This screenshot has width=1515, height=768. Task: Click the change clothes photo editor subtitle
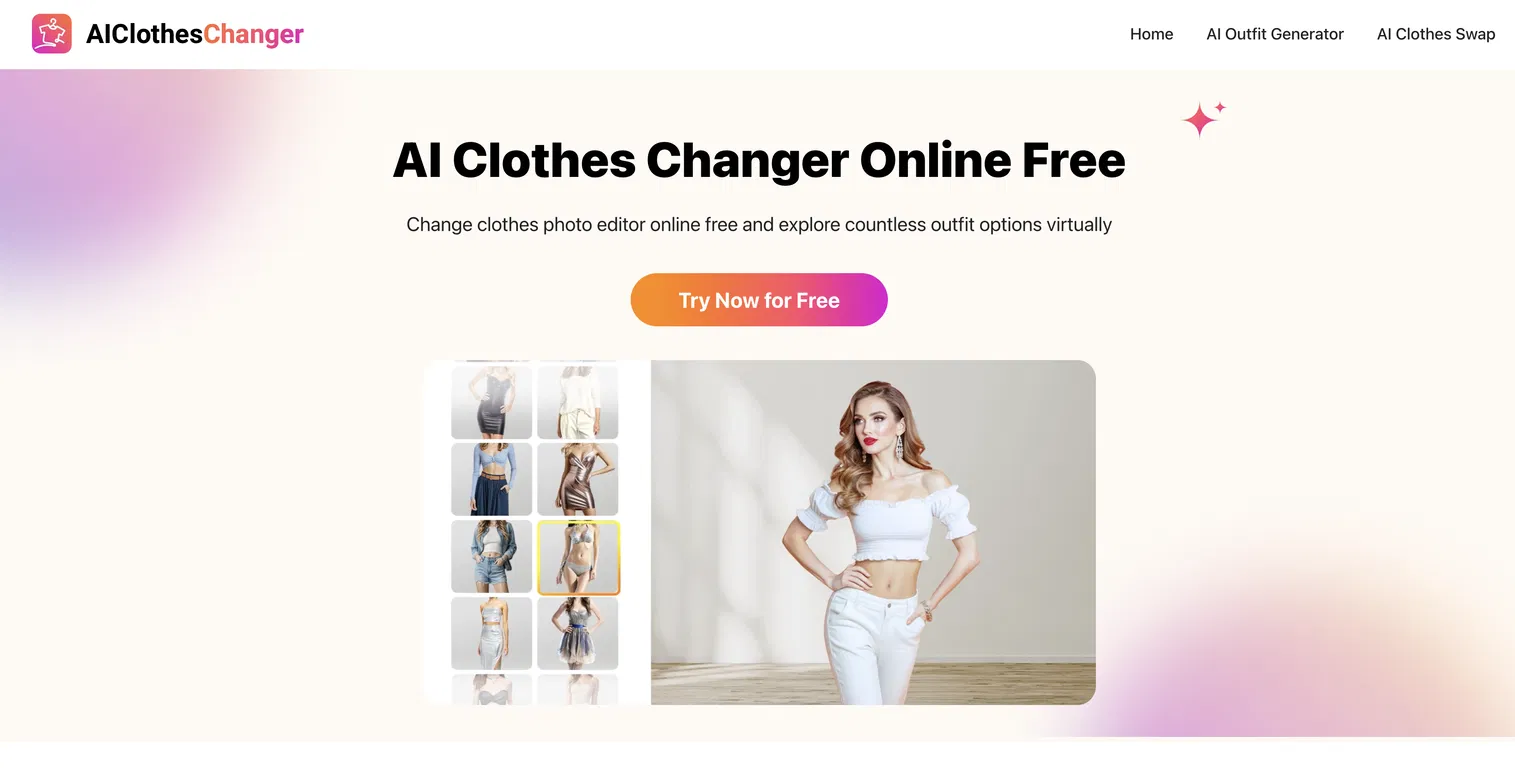[x=759, y=224]
